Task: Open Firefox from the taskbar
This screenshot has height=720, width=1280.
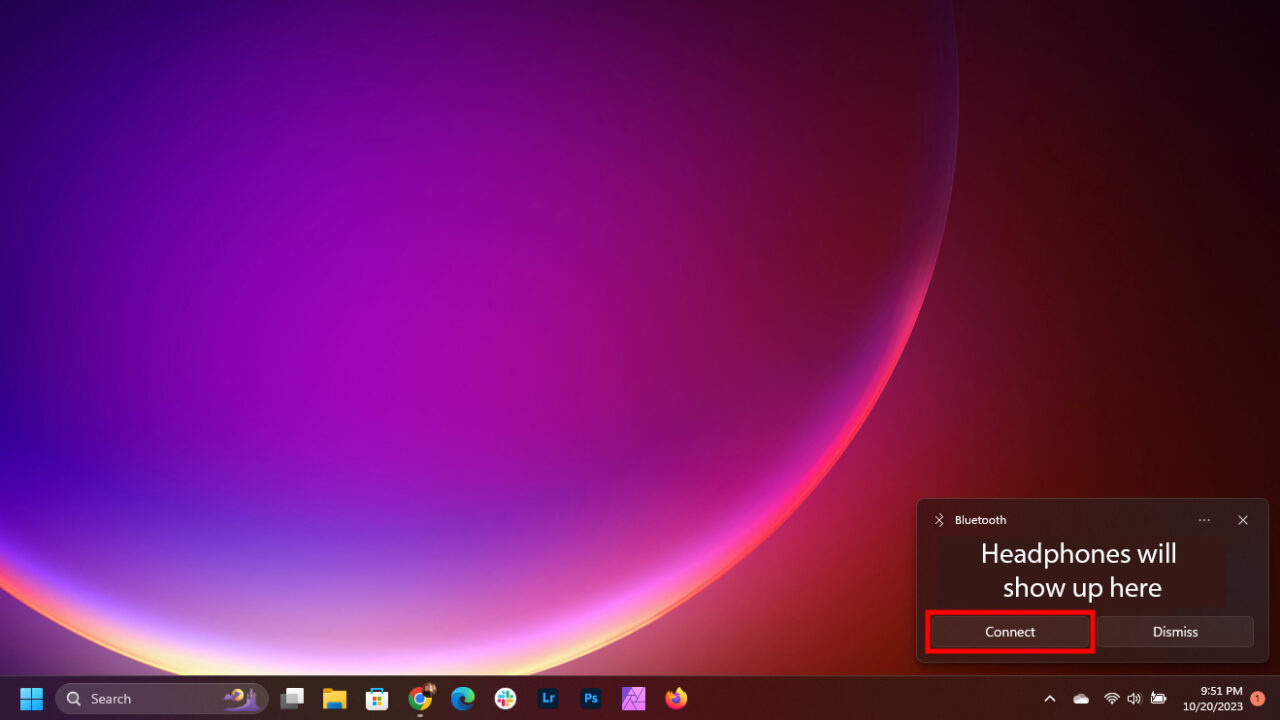Action: (677, 698)
